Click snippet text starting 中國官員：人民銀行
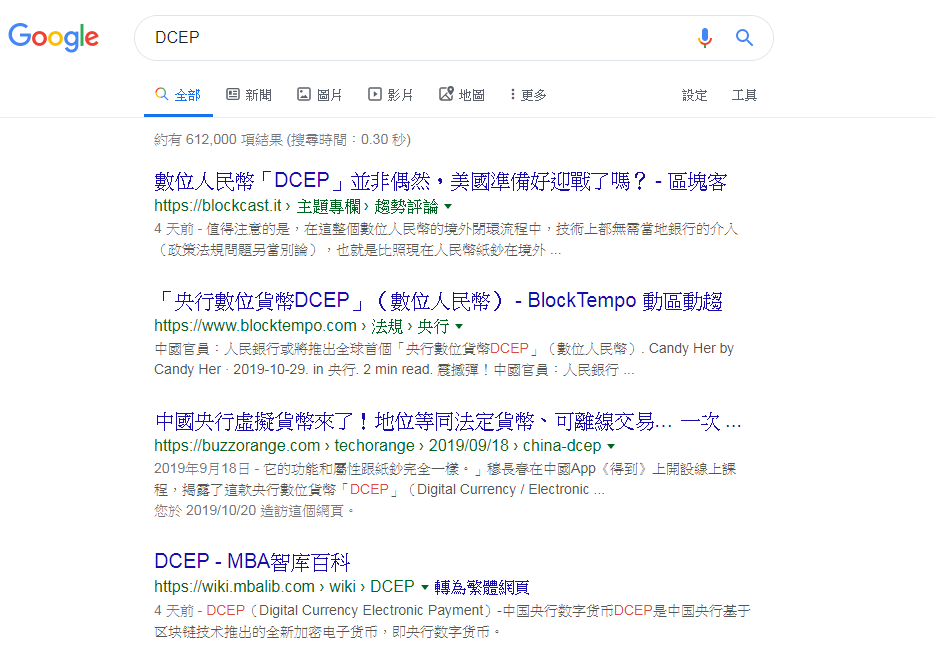Image resolution: width=935 pixels, height=645 pixels. (444, 359)
